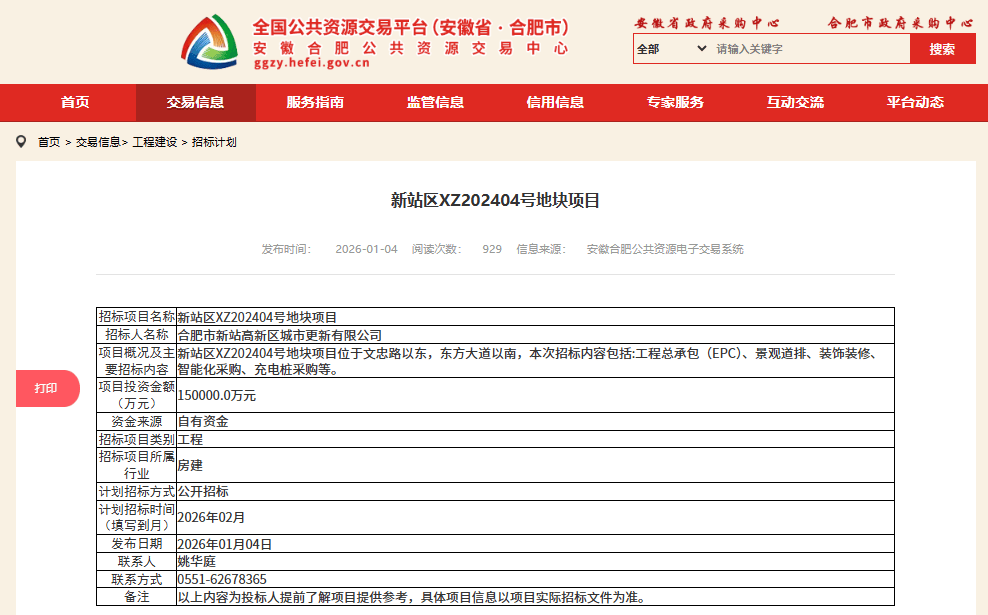Click the location pin icon in breadcrumb
The height and width of the screenshot is (615, 988).
click(21, 142)
